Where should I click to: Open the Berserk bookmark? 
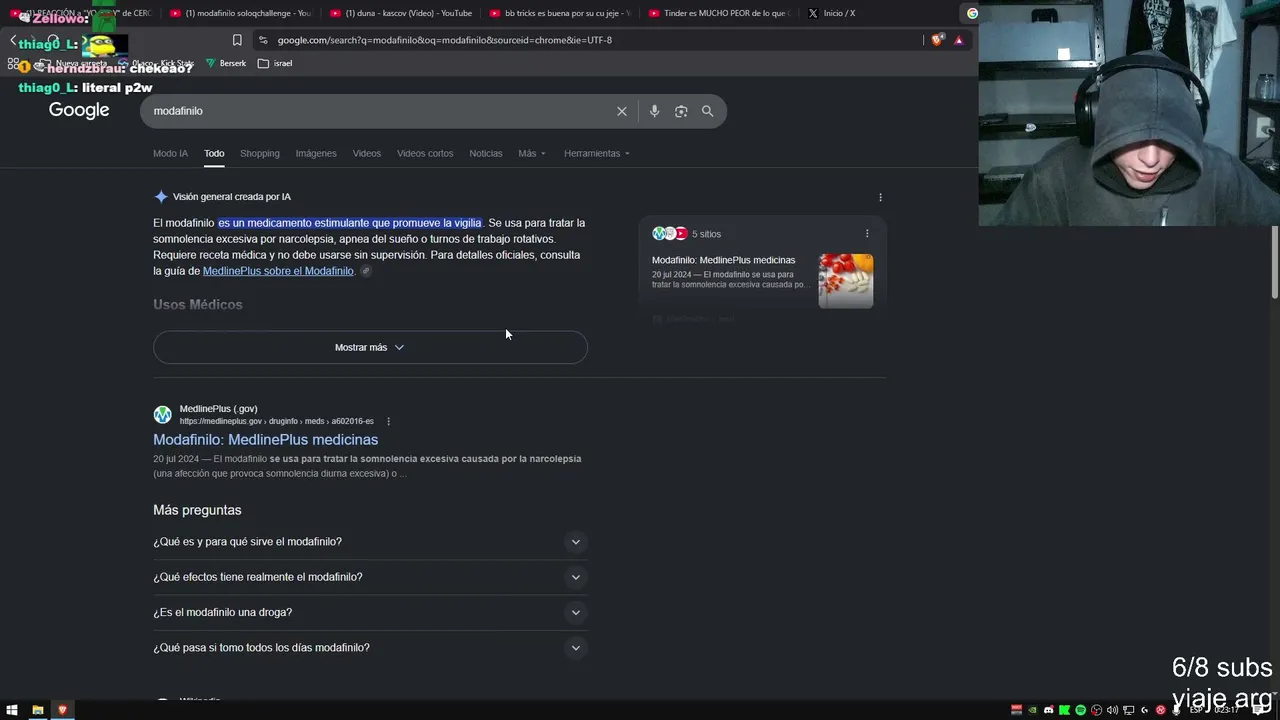[226, 63]
